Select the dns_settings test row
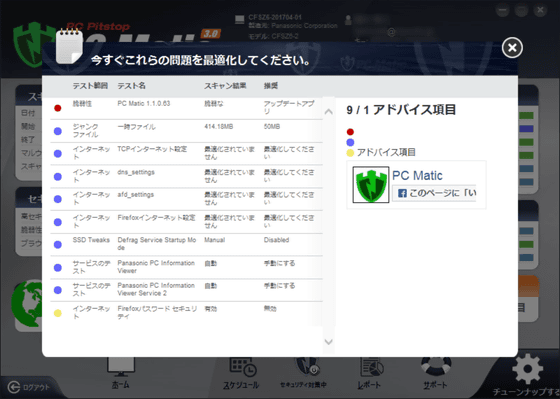The height and width of the screenshot is (399, 560). tap(186, 176)
